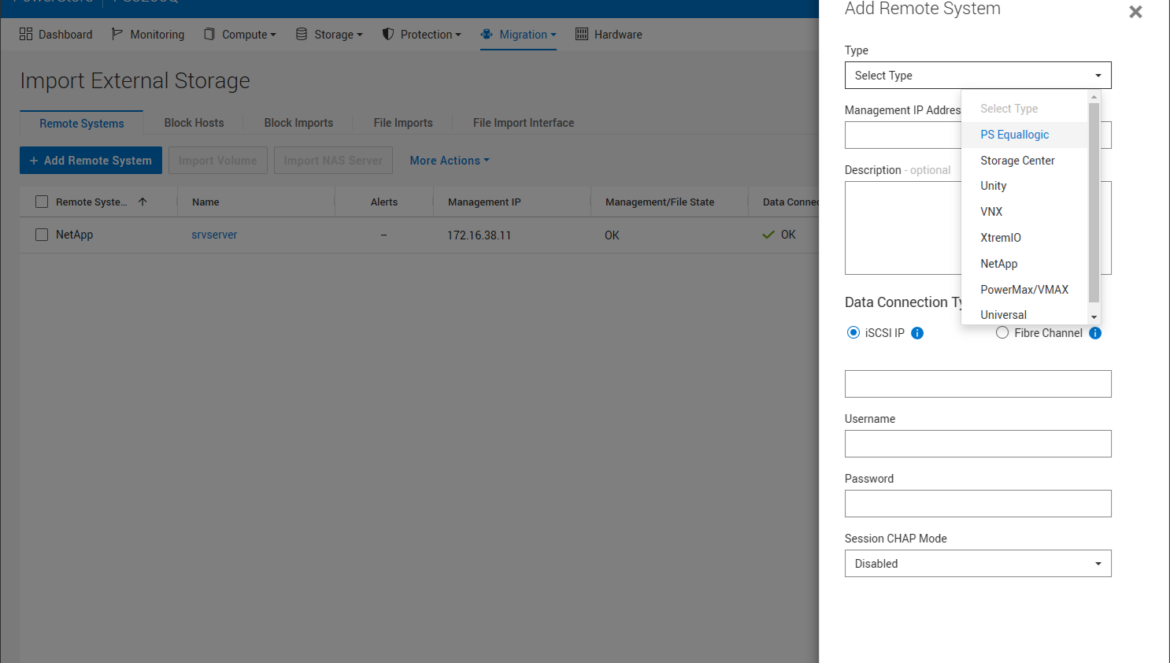Click the type list scrollbar thumb

click(x=1094, y=201)
